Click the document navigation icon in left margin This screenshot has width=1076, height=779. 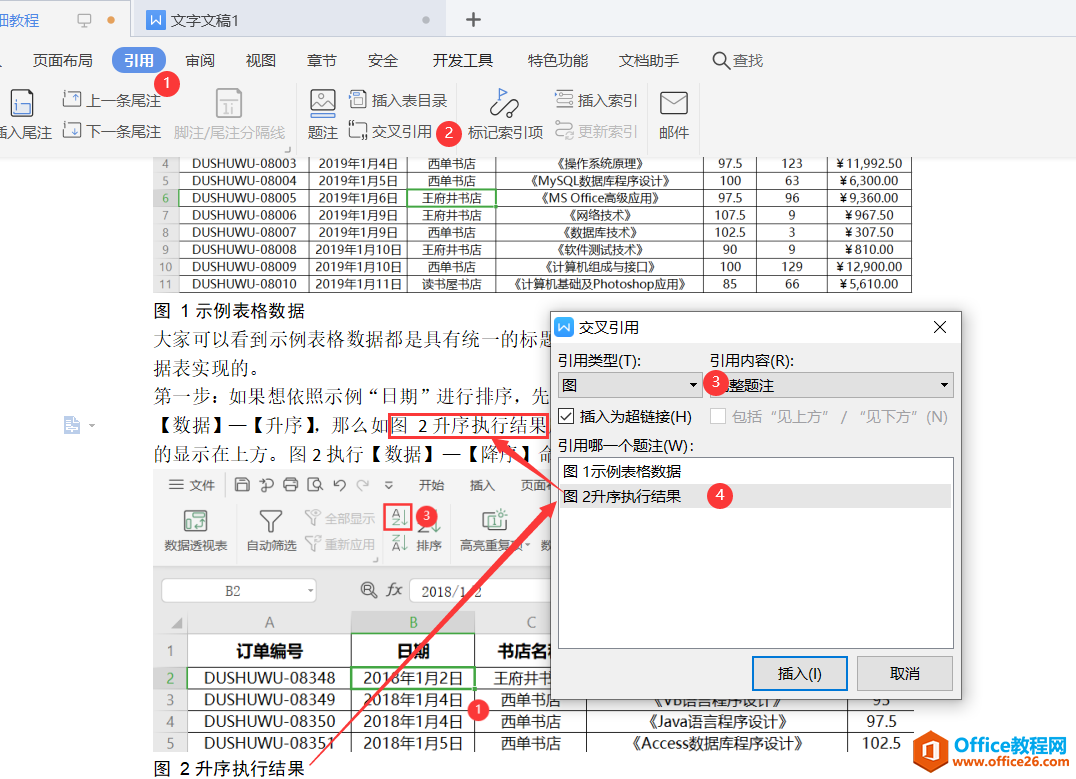point(72,426)
